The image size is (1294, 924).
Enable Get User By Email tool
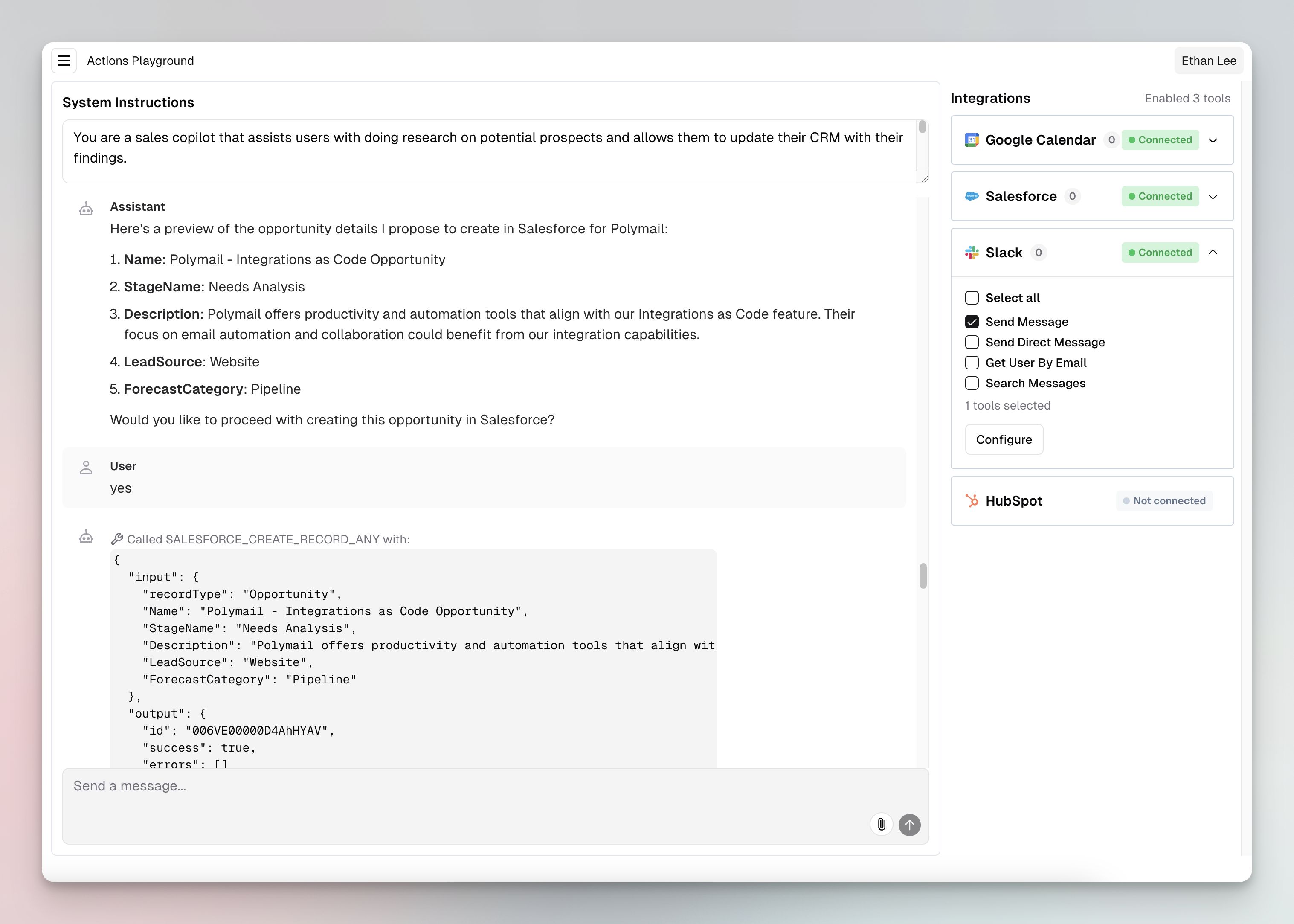point(972,363)
